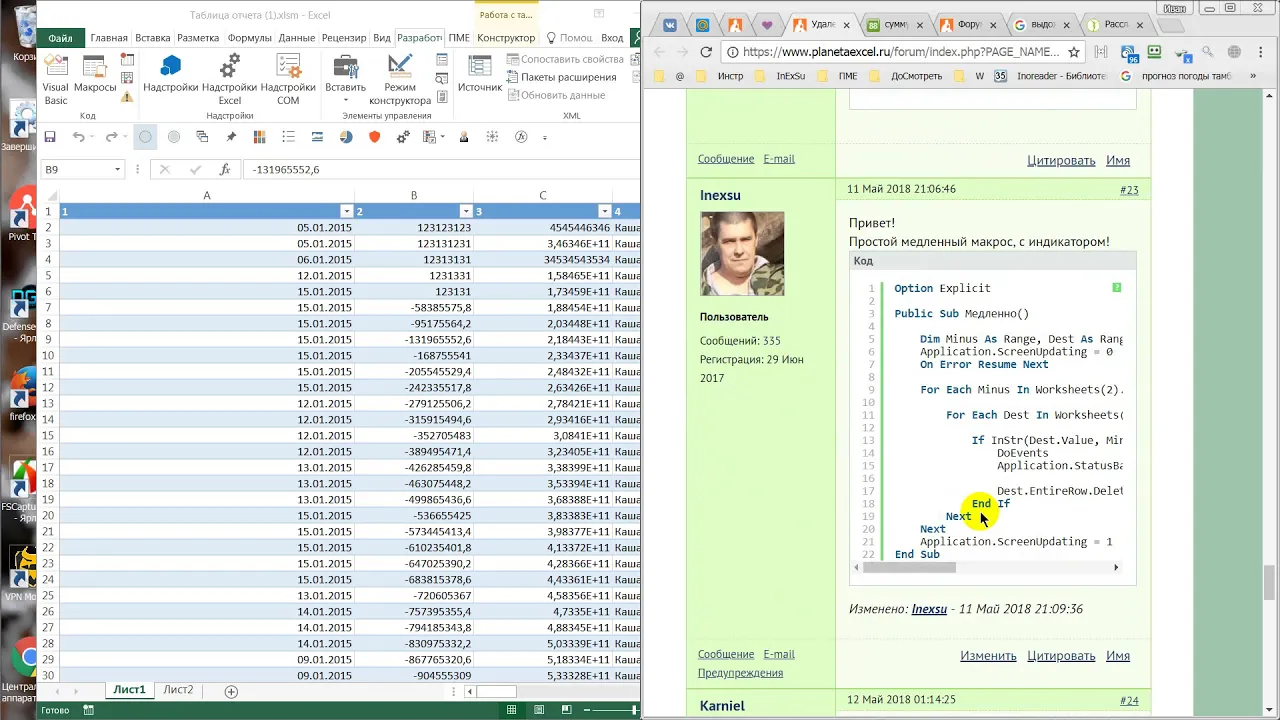This screenshot has width=1280, height=720.
Task: Switch to Normal view in status bar
Action: [x=511, y=710]
